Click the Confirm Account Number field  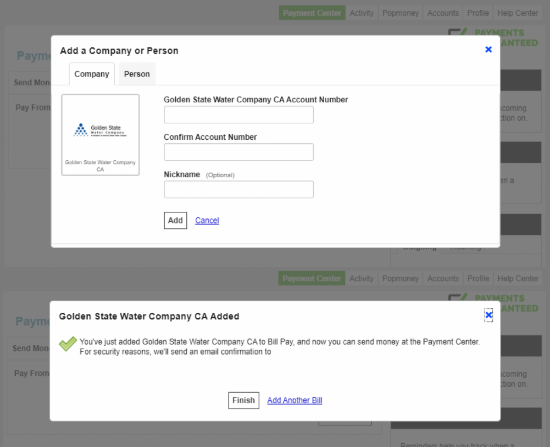[239, 152]
